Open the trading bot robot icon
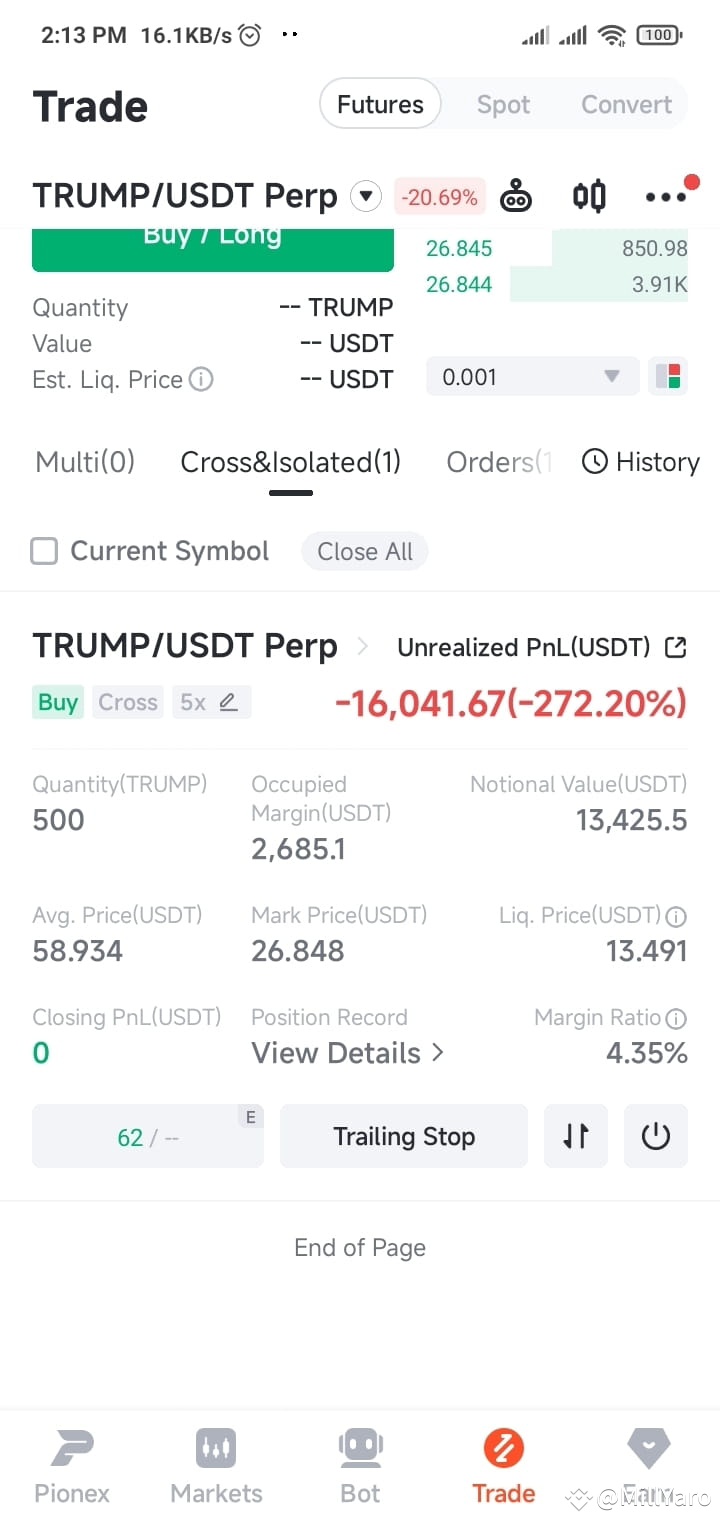This screenshot has height=1520, width=720. 516,196
